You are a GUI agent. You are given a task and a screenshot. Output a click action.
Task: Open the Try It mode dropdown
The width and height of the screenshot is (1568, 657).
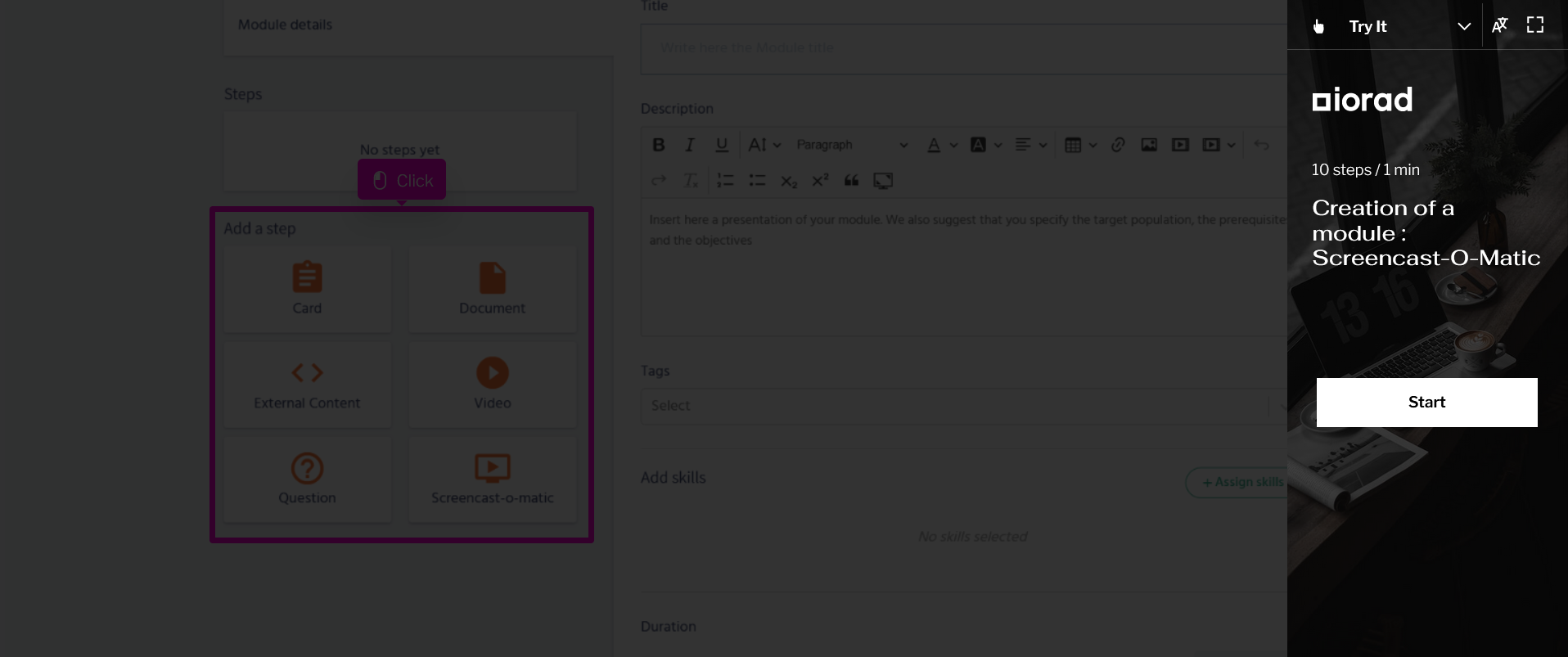(1463, 26)
